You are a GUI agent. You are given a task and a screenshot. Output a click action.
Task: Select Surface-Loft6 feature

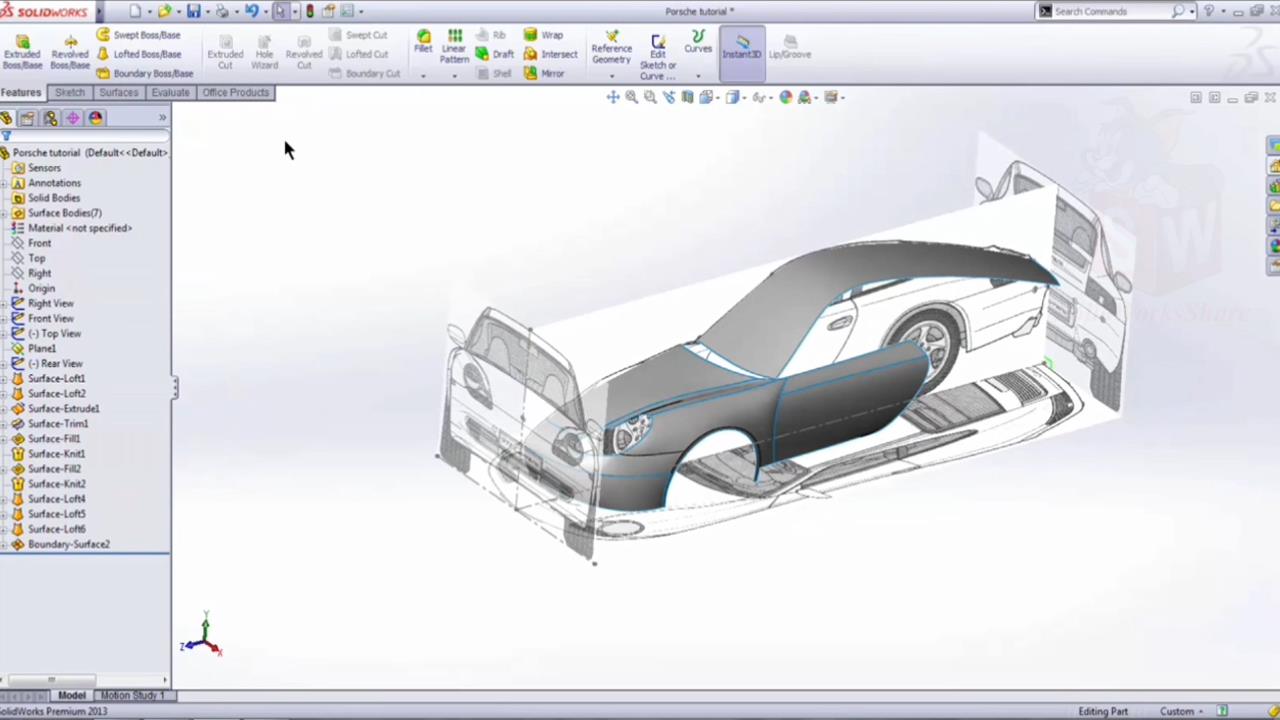[56, 529]
